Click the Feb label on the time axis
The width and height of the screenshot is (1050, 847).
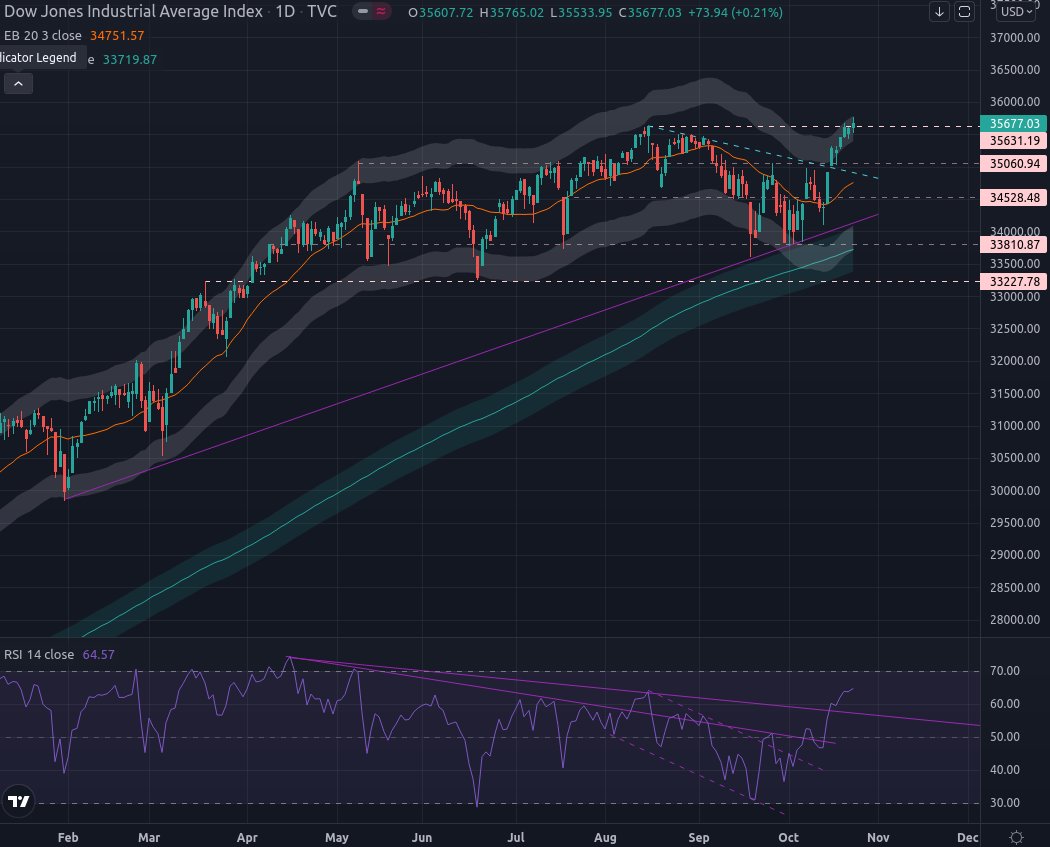coord(68,837)
